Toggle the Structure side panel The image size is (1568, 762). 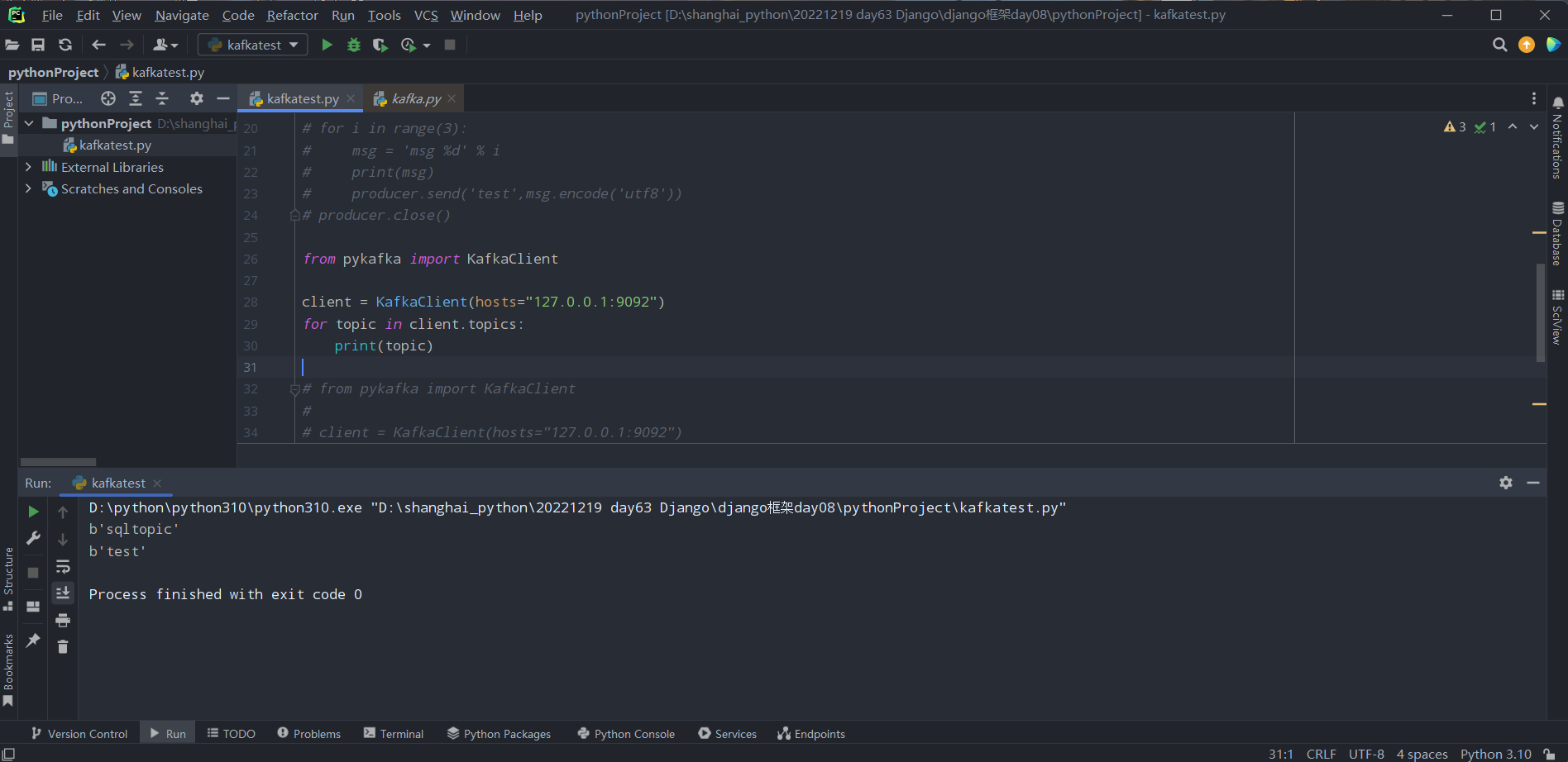8,579
